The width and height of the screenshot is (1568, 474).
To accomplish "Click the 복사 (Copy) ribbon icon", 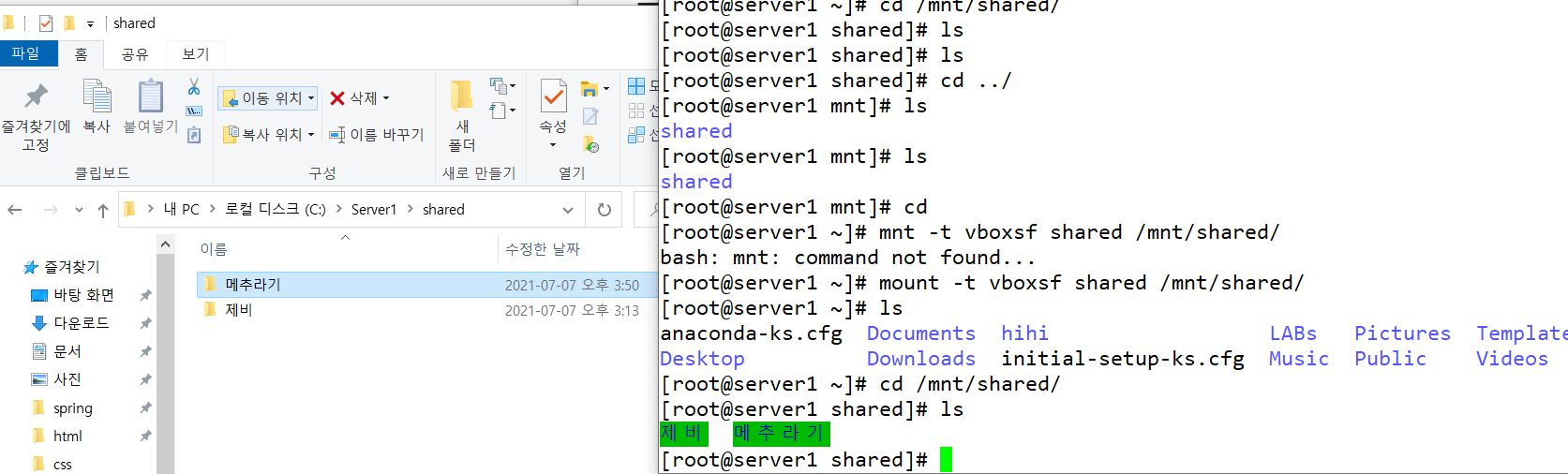I will [x=97, y=107].
